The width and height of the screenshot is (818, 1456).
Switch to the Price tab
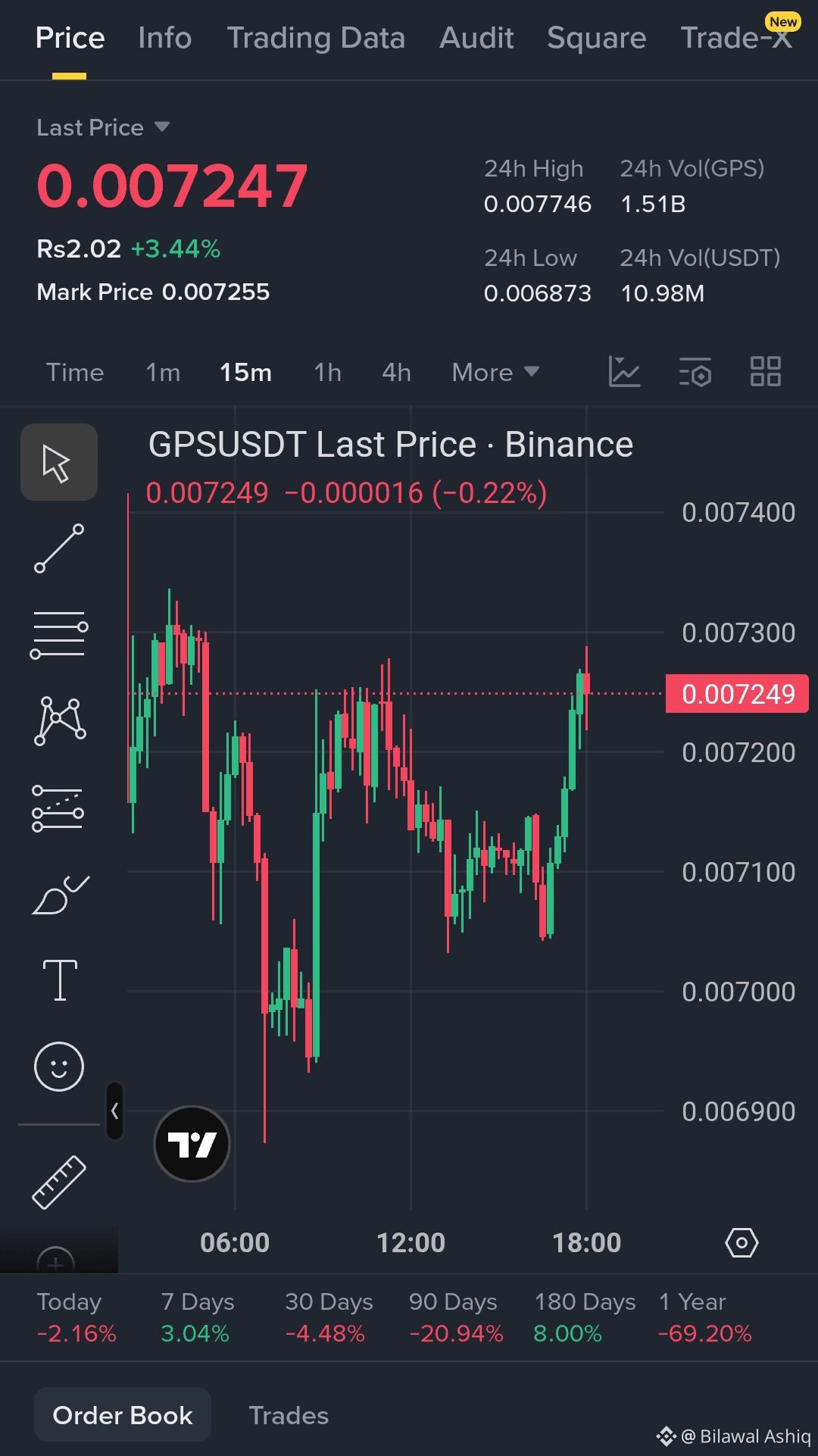[70, 38]
